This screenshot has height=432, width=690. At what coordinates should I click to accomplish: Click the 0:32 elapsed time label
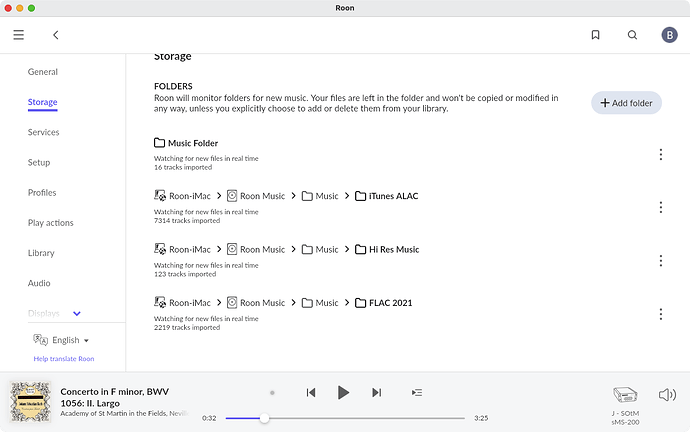point(209,418)
